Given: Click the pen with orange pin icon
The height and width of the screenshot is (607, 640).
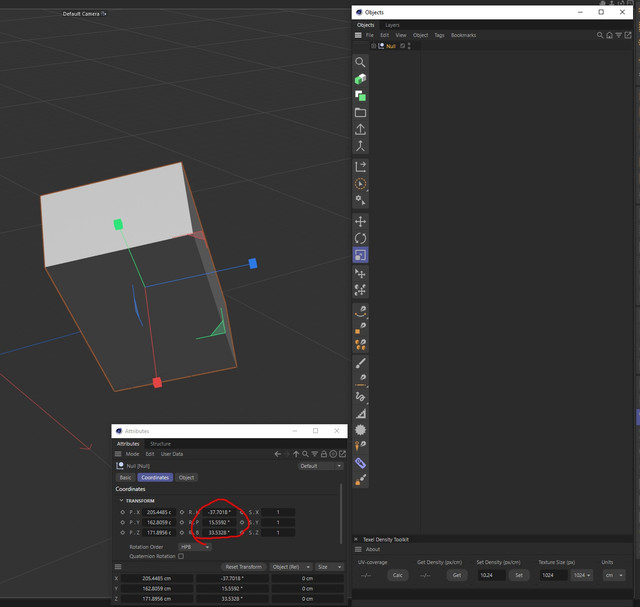Looking at the screenshot, I should [x=360, y=446].
